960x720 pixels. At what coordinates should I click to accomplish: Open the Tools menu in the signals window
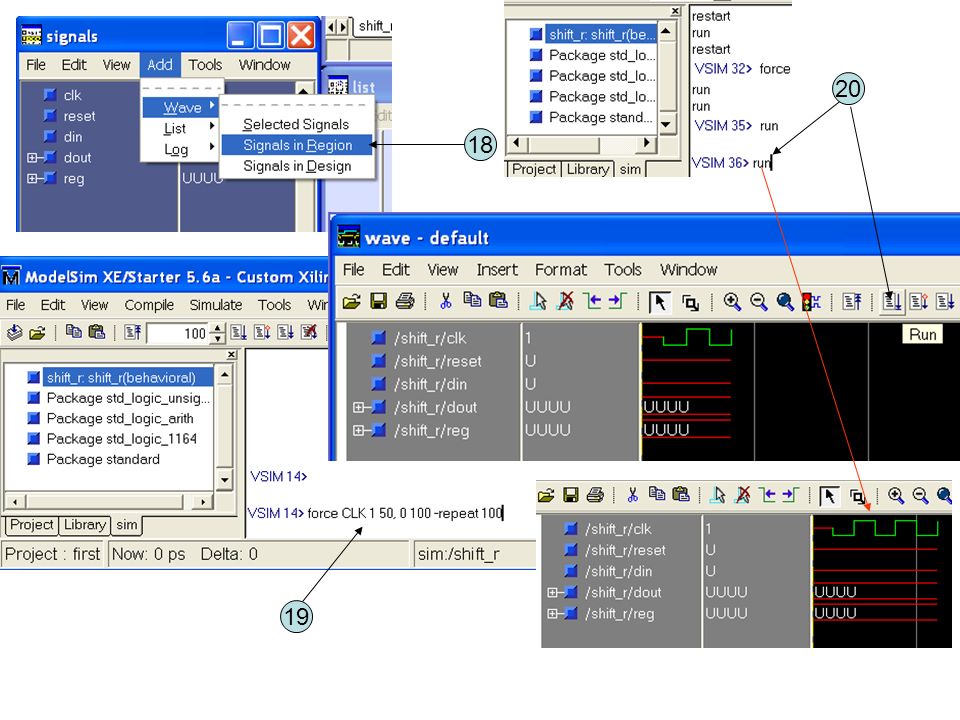(205, 65)
